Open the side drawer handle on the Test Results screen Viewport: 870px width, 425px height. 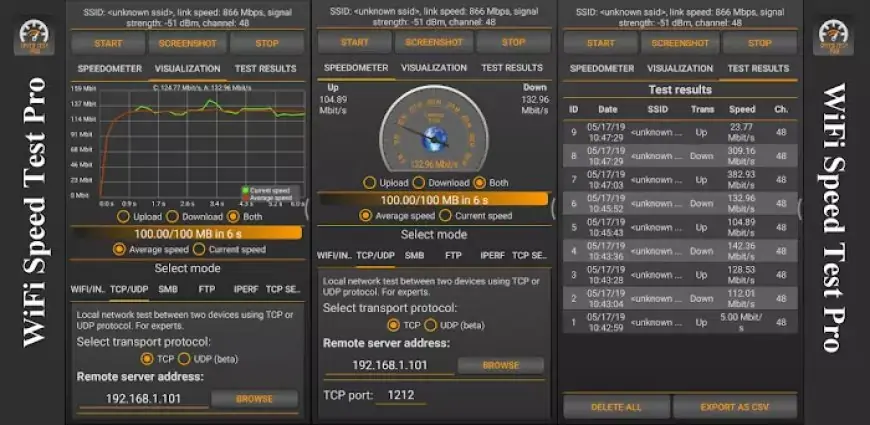(800, 208)
